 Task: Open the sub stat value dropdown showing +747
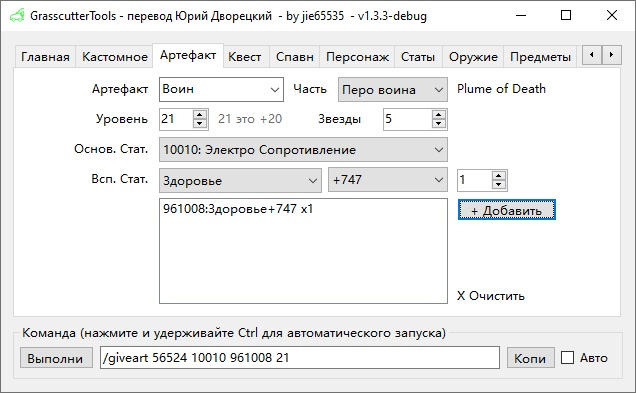coord(388,180)
